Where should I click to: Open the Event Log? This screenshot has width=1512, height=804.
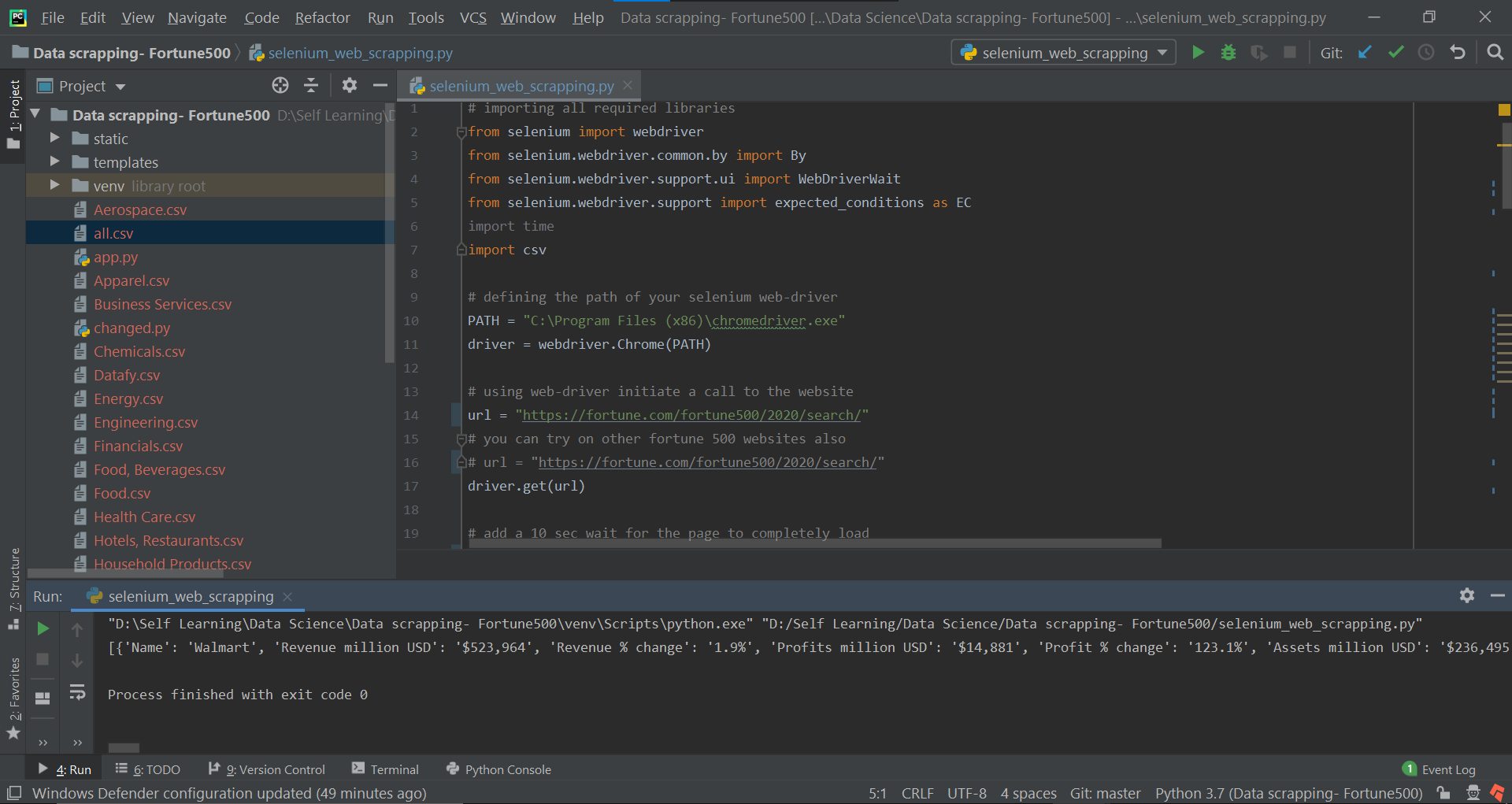click(1440, 769)
